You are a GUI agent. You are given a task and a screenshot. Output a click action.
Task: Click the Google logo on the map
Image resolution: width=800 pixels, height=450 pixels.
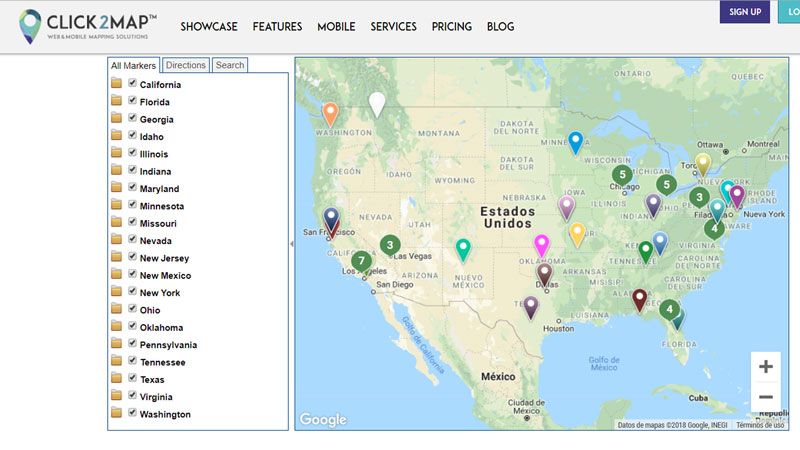pyautogui.click(x=323, y=419)
